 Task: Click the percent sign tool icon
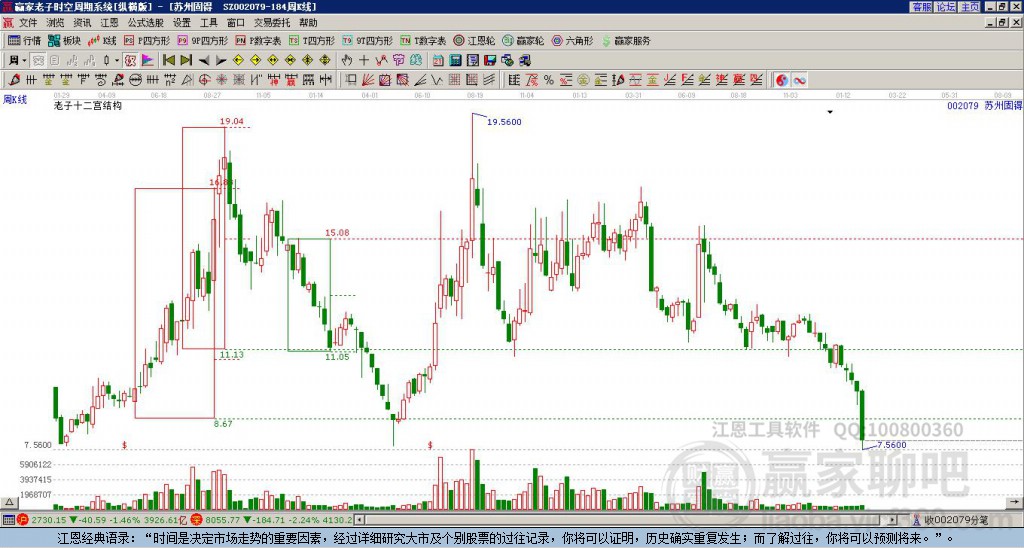tap(548, 80)
